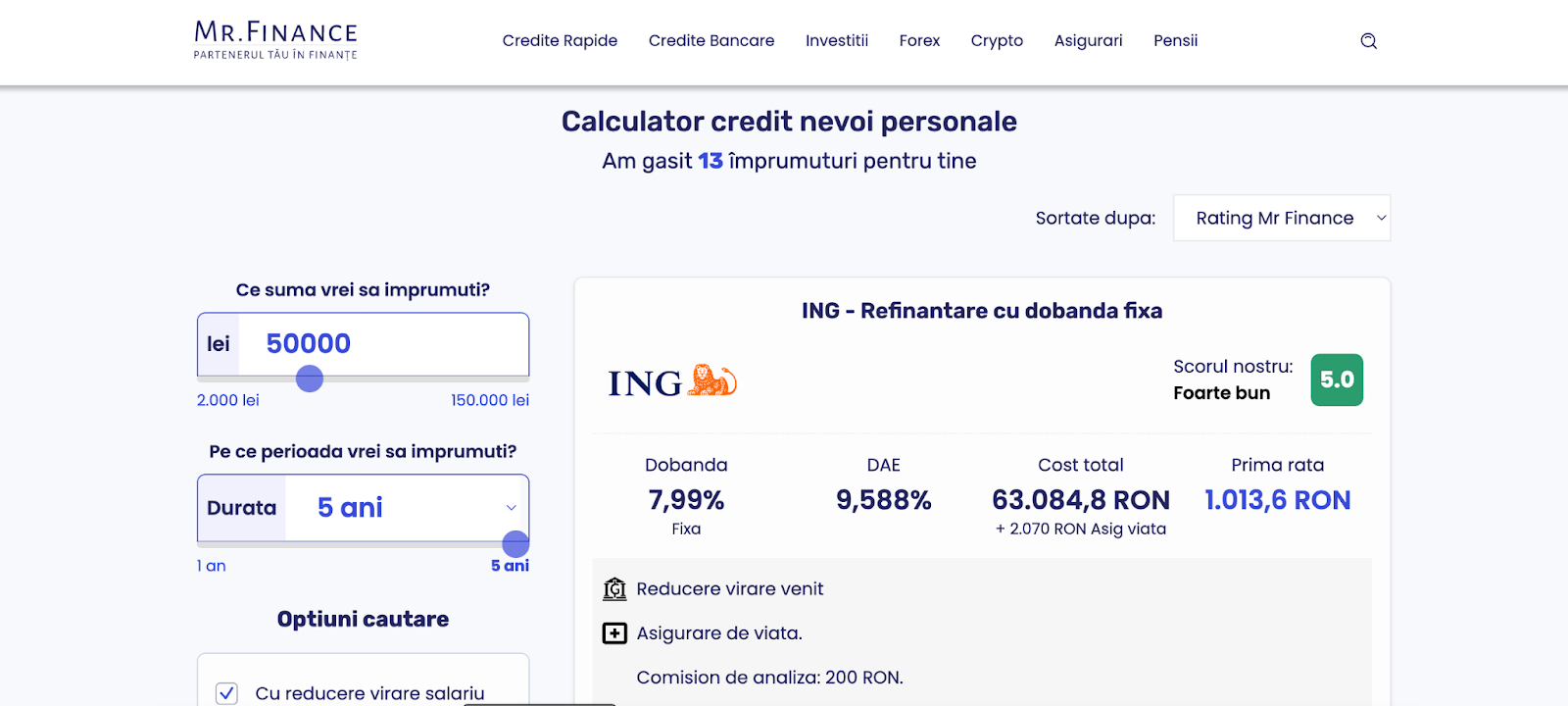Select Crypto in the navigation
The height and width of the screenshot is (706, 1568).
pos(997,40)
